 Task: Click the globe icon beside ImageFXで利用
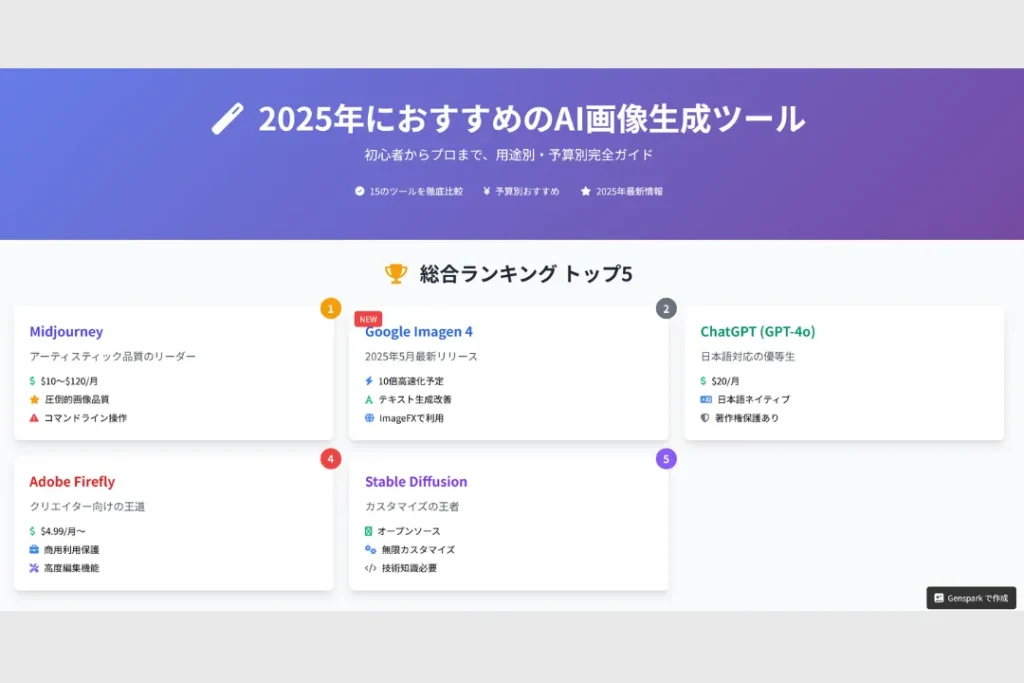click(370, 418)
